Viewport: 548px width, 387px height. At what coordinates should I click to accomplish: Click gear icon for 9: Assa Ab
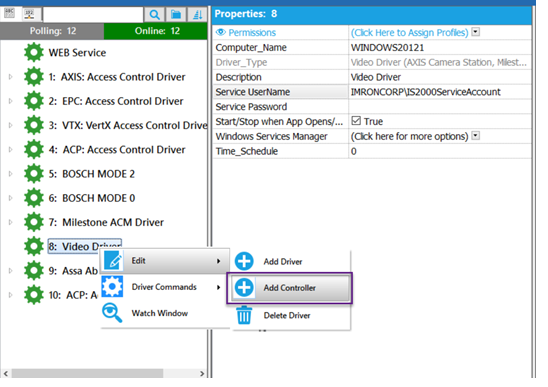click(x=34, y=271)
